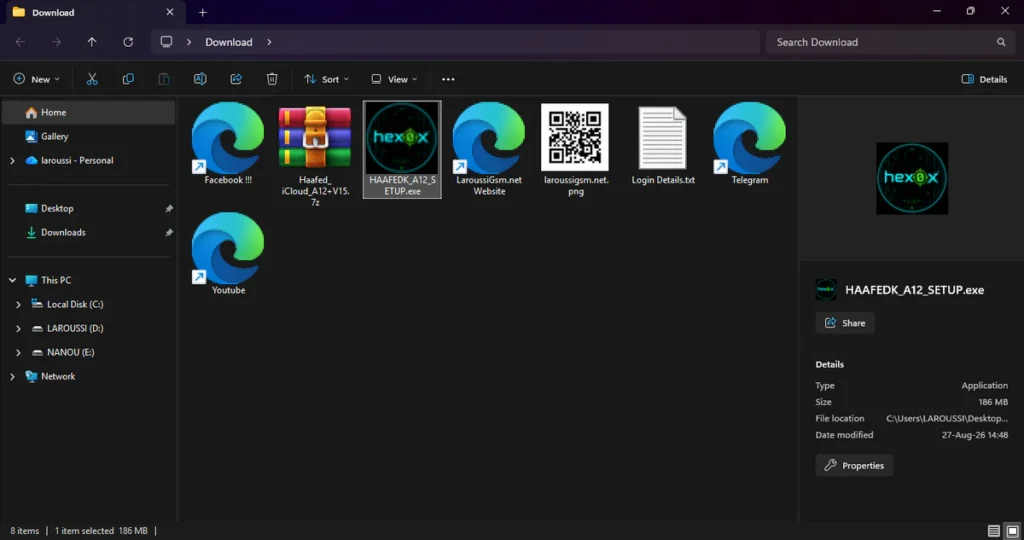Expand Local Disk (C:) node
This screenshot has width=1024, height=540.
pyautogui.click(x=18, y=304)
